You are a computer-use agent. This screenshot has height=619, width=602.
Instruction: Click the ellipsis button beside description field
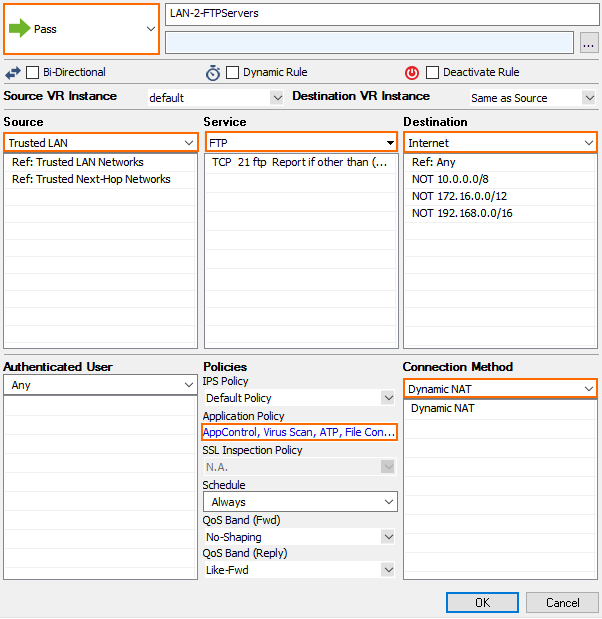pos(588,42)
